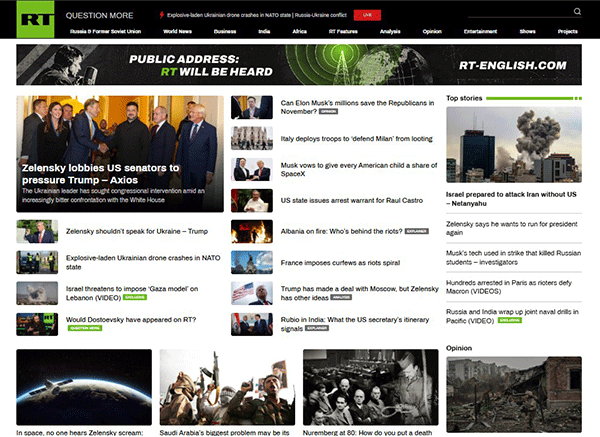
Task: Open Italy deploys troops Milan article
Action: point(356,139)
